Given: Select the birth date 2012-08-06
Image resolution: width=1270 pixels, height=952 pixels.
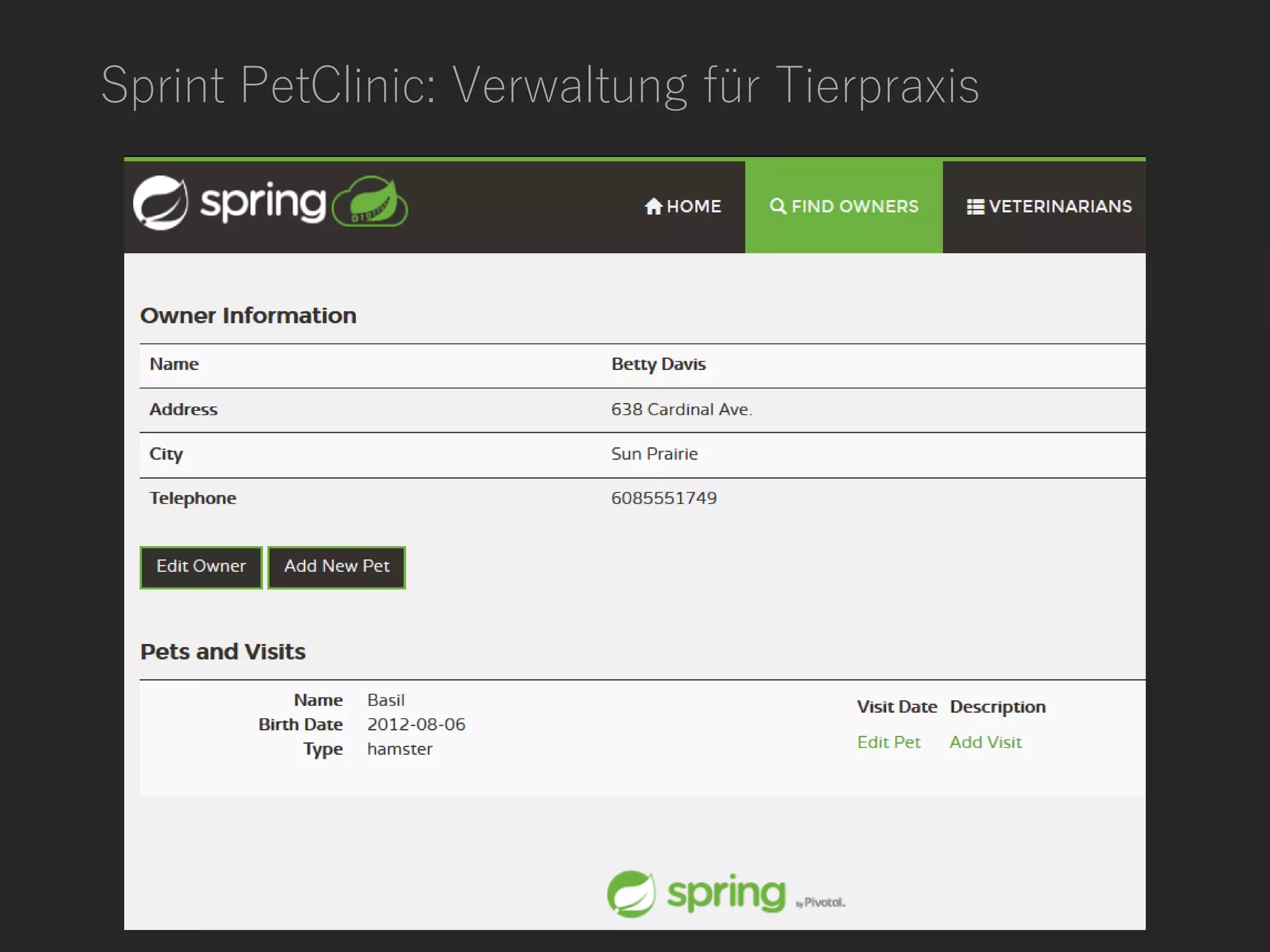Looking at the screenshot, I should coord(416,725).
